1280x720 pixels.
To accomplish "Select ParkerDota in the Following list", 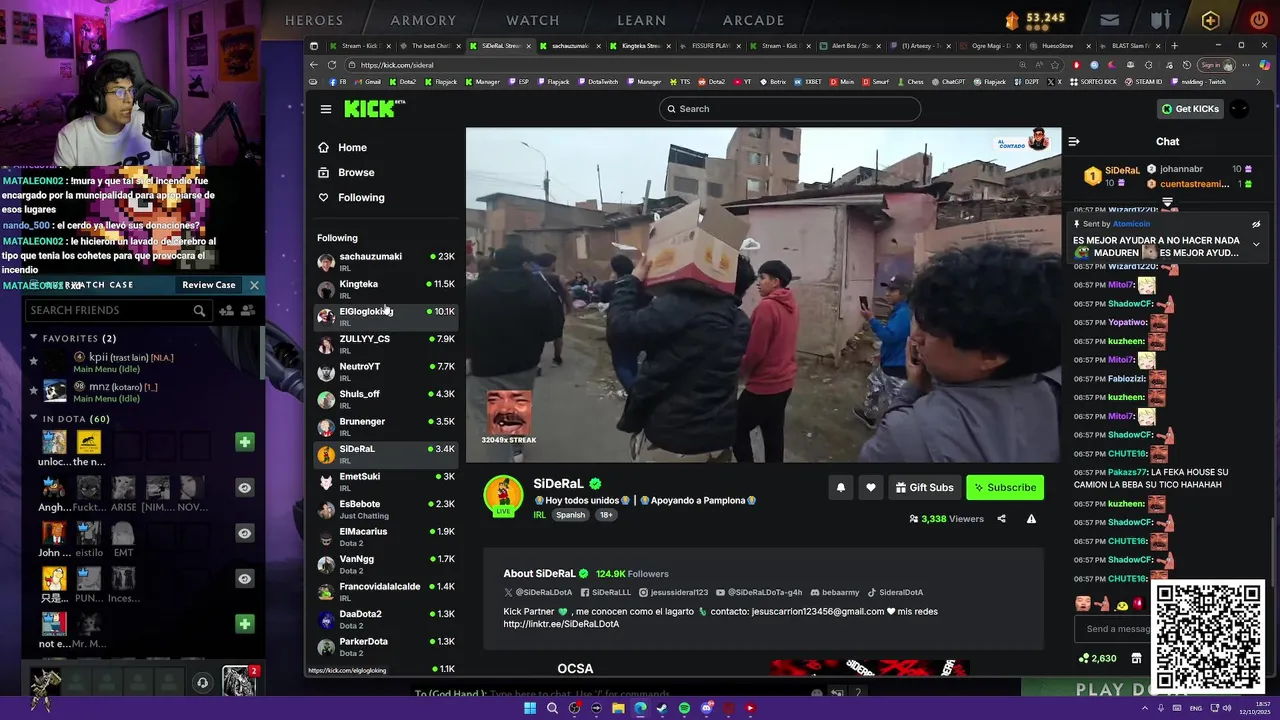I will coord(386,647).
